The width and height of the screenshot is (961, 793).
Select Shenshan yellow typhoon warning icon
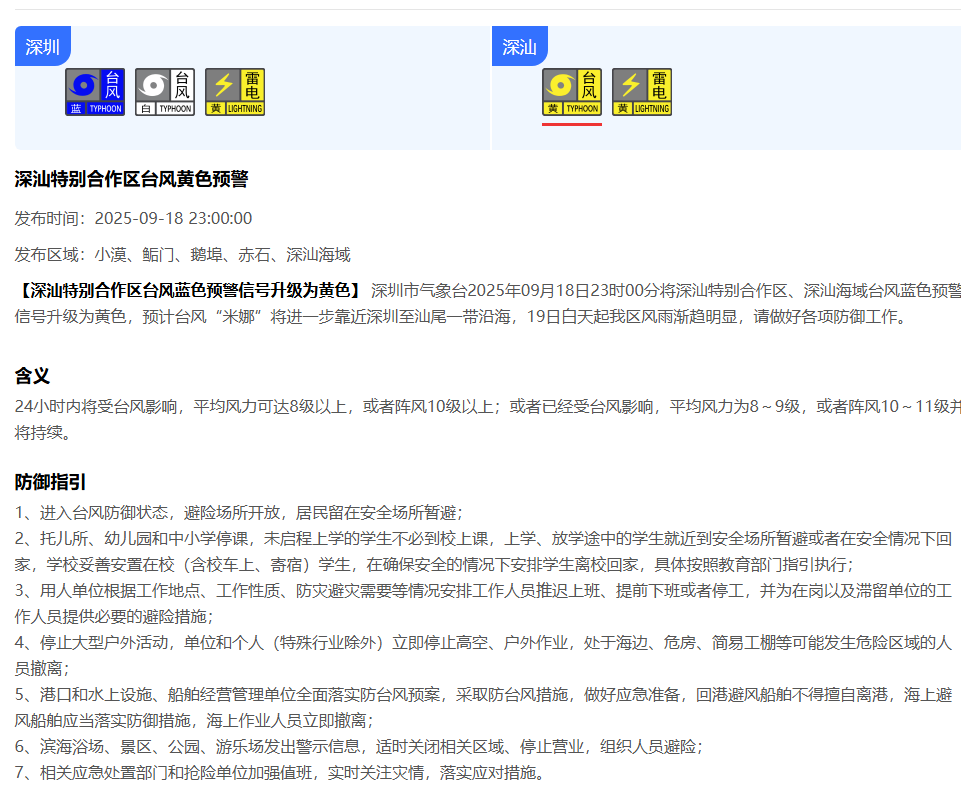click(572, 92)
